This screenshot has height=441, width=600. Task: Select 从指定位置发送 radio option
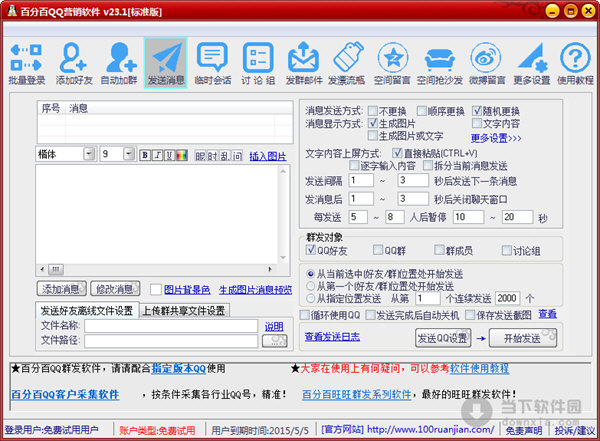point(310,298)
